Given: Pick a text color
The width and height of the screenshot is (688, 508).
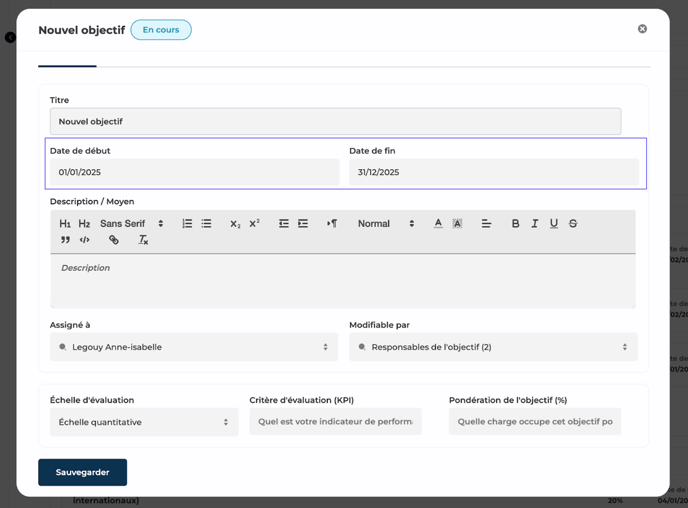Looking at the screenshot, I should tap(438, 224).
